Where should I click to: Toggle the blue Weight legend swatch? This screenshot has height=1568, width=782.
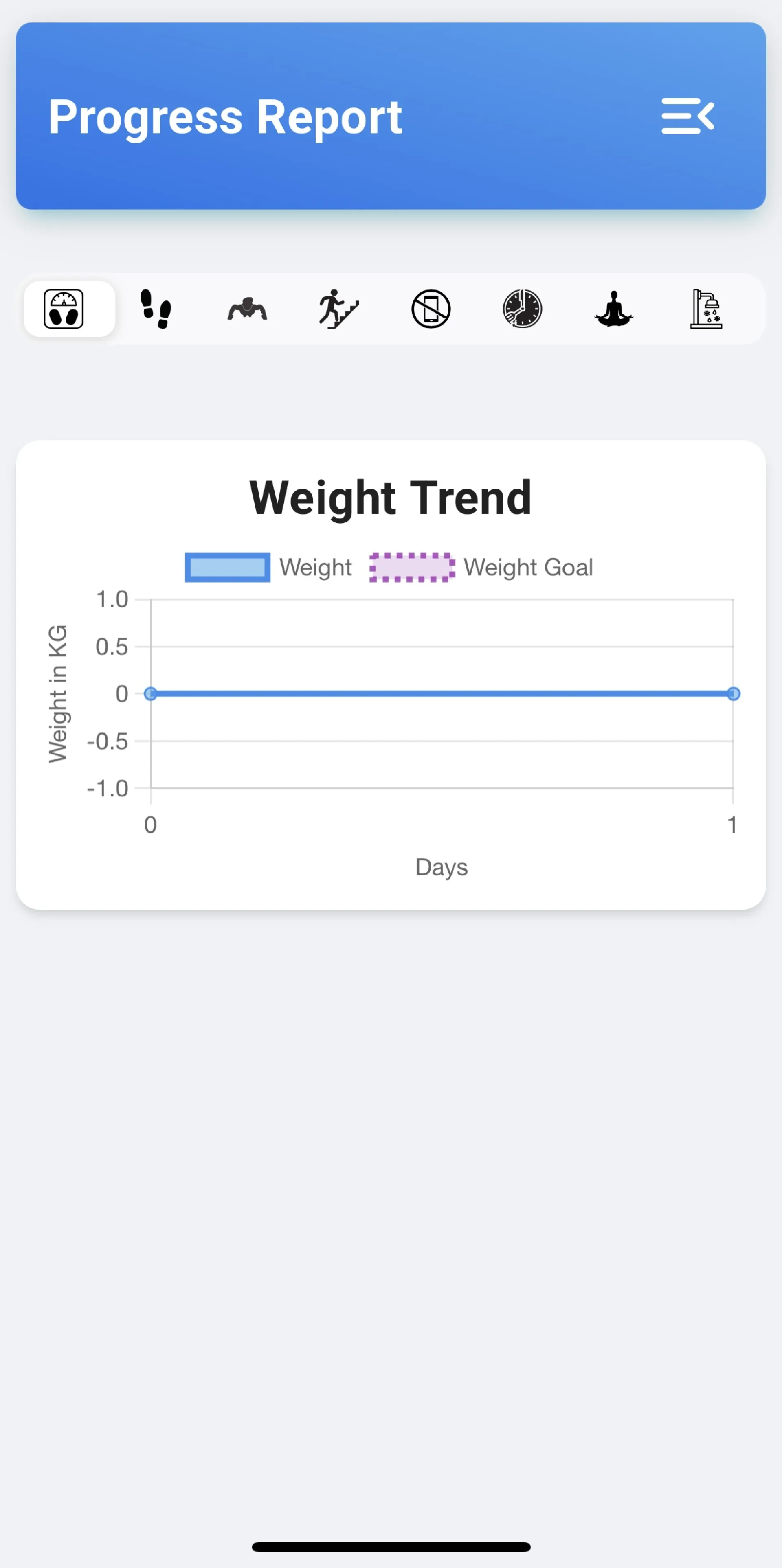tap(227, 567)
